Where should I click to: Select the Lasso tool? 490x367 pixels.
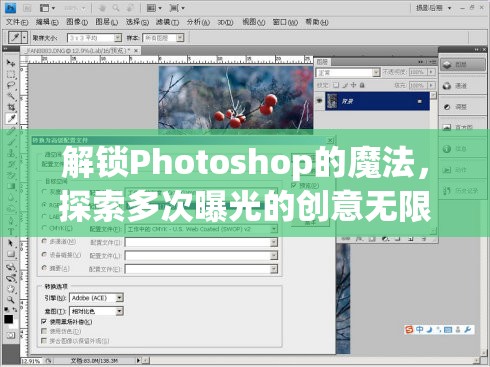(11, 85)
